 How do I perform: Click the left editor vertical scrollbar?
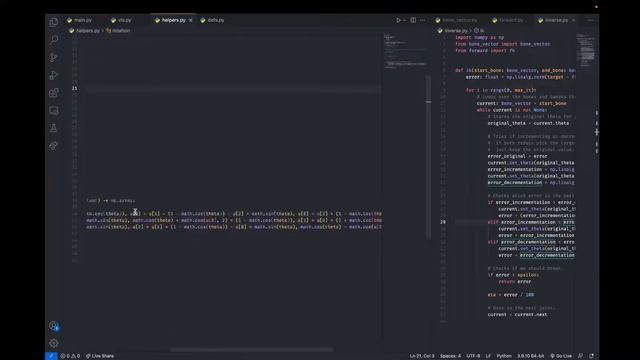(x=428, y=157)
